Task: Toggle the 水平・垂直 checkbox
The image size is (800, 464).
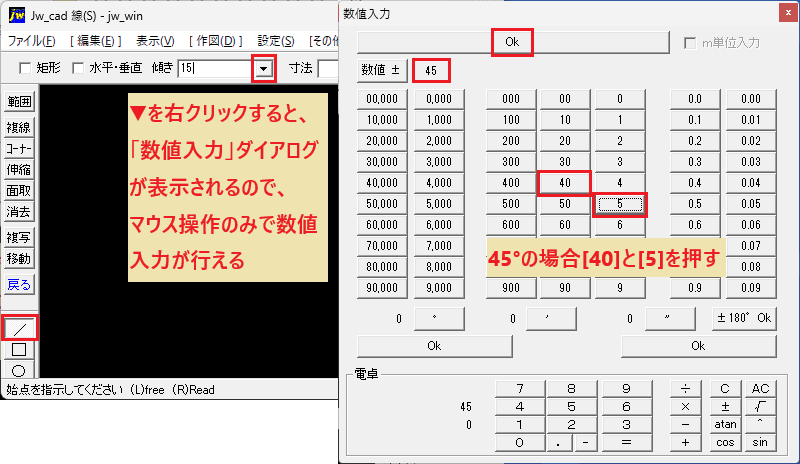Action: (x=78, y=68)
